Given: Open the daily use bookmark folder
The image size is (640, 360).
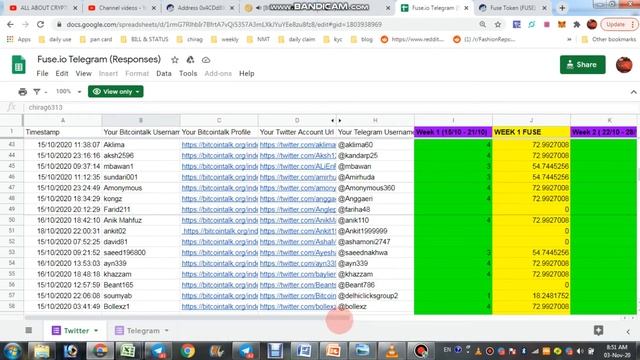Looking at the screenshot, I should (55, 40).
